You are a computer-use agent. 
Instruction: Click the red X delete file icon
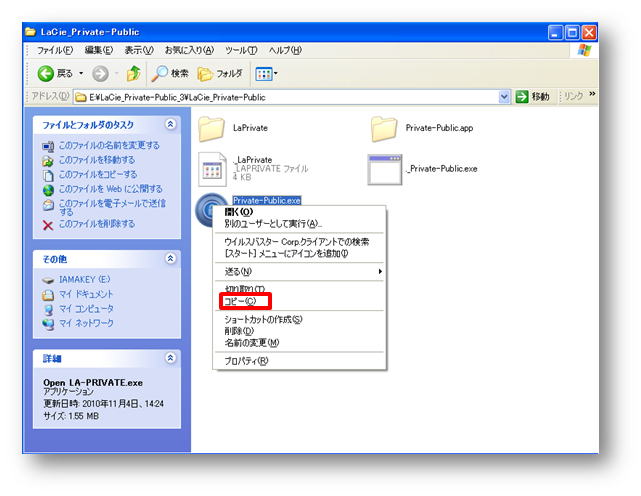(48, 225)
